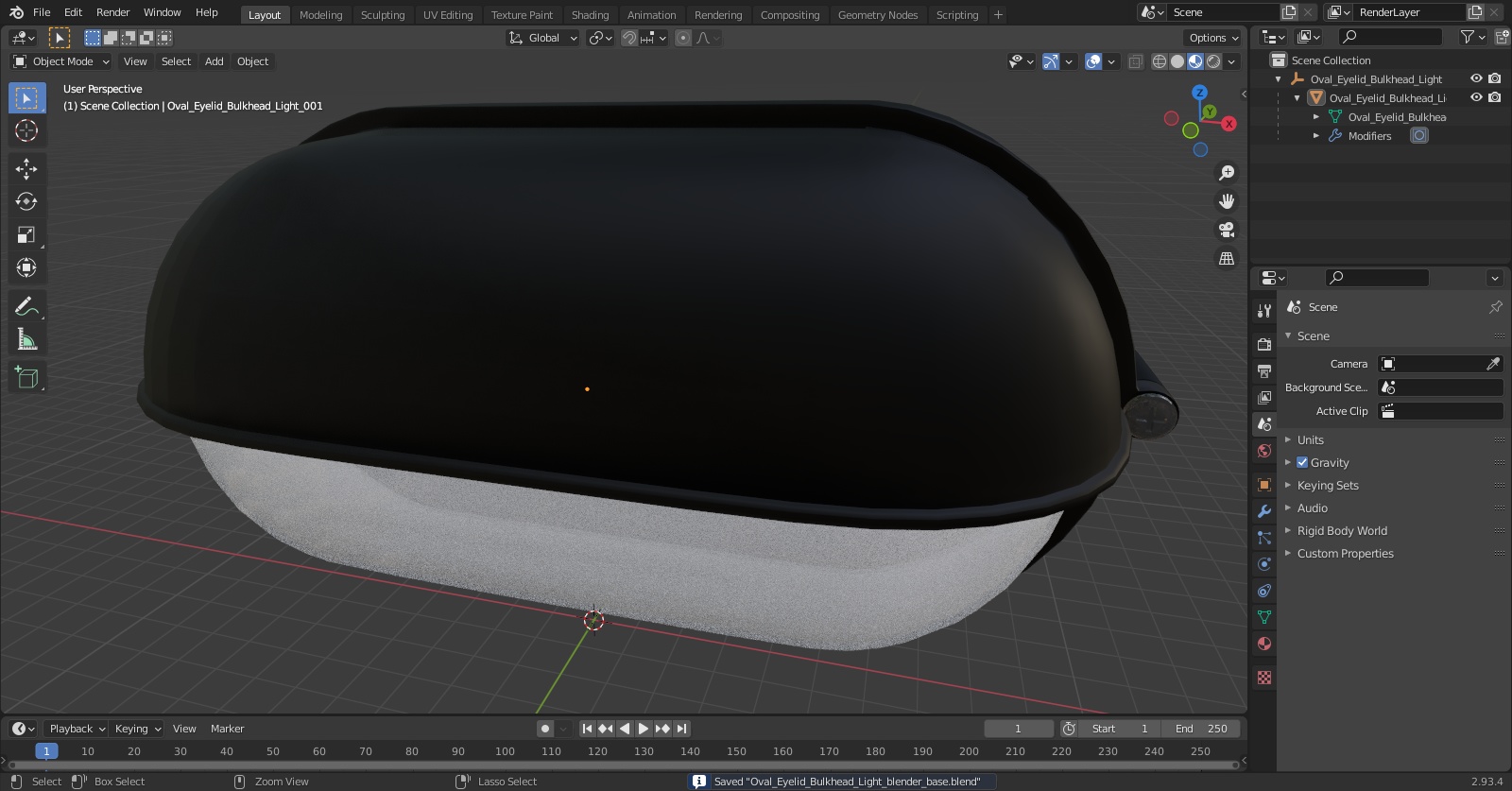Jump to the end frame
The height and width of the screenshot is (791, 1512).
[681, 729]
